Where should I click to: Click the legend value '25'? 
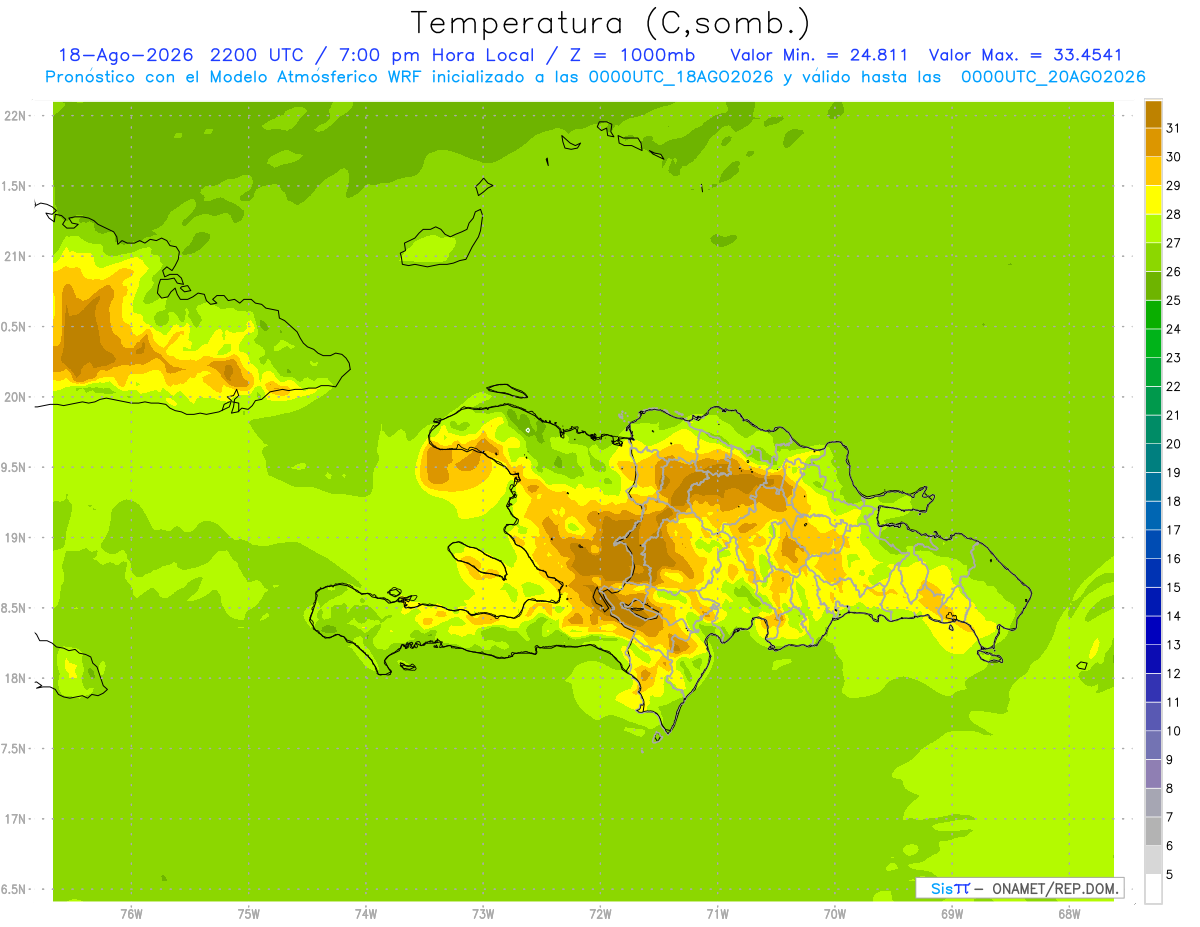1173,300
